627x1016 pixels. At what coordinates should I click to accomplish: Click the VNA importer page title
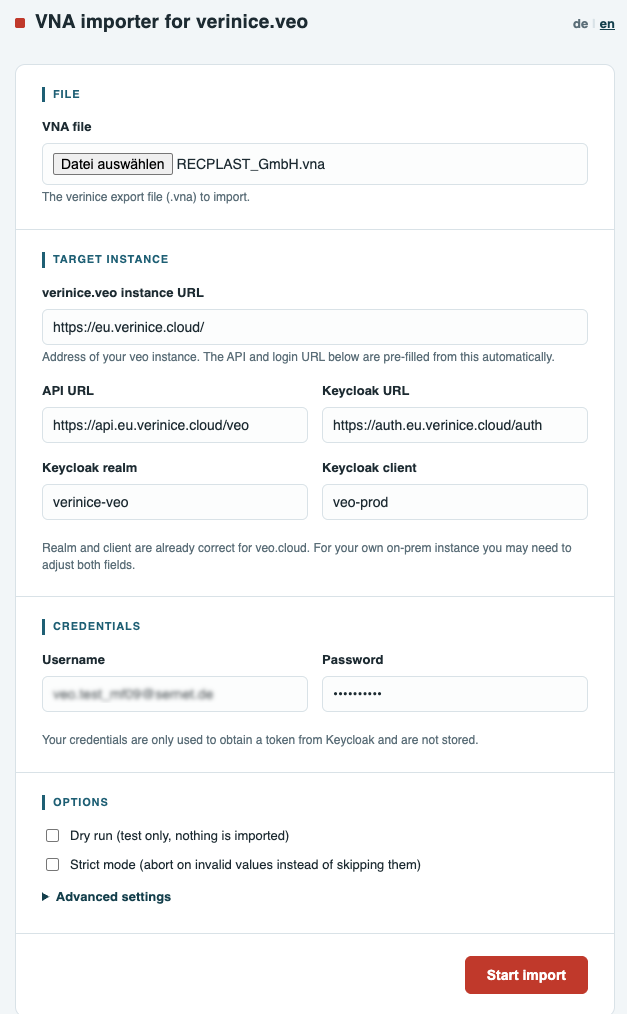[172, 22]
